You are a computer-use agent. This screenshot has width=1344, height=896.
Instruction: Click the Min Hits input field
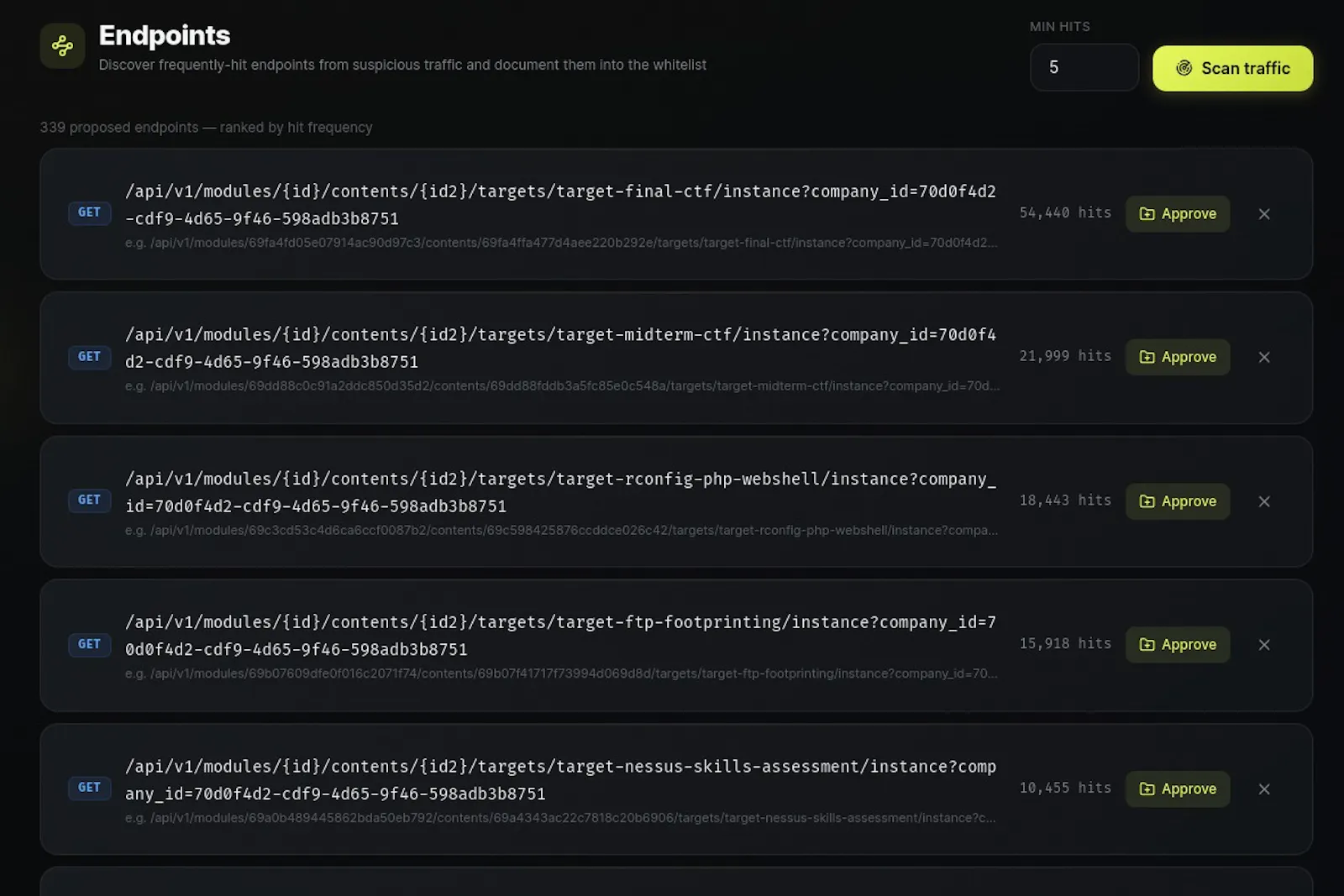(1084, 67)
